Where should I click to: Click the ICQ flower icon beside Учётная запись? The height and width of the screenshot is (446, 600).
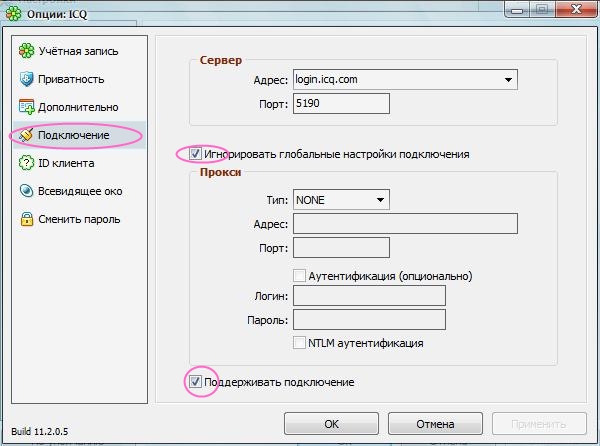tap(26, 51)
